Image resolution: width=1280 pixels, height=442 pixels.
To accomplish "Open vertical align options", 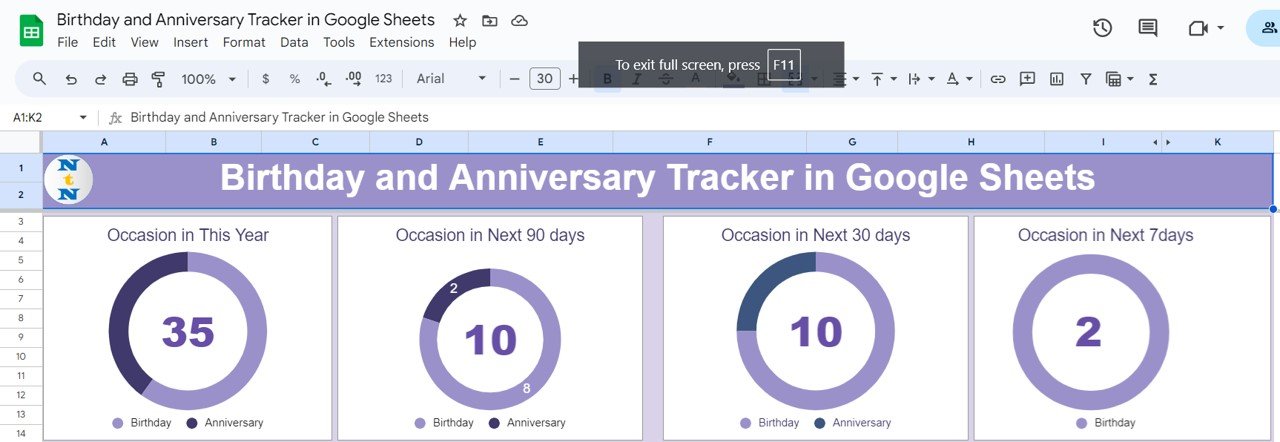I will pyautogui.click(x=883, y=78).
